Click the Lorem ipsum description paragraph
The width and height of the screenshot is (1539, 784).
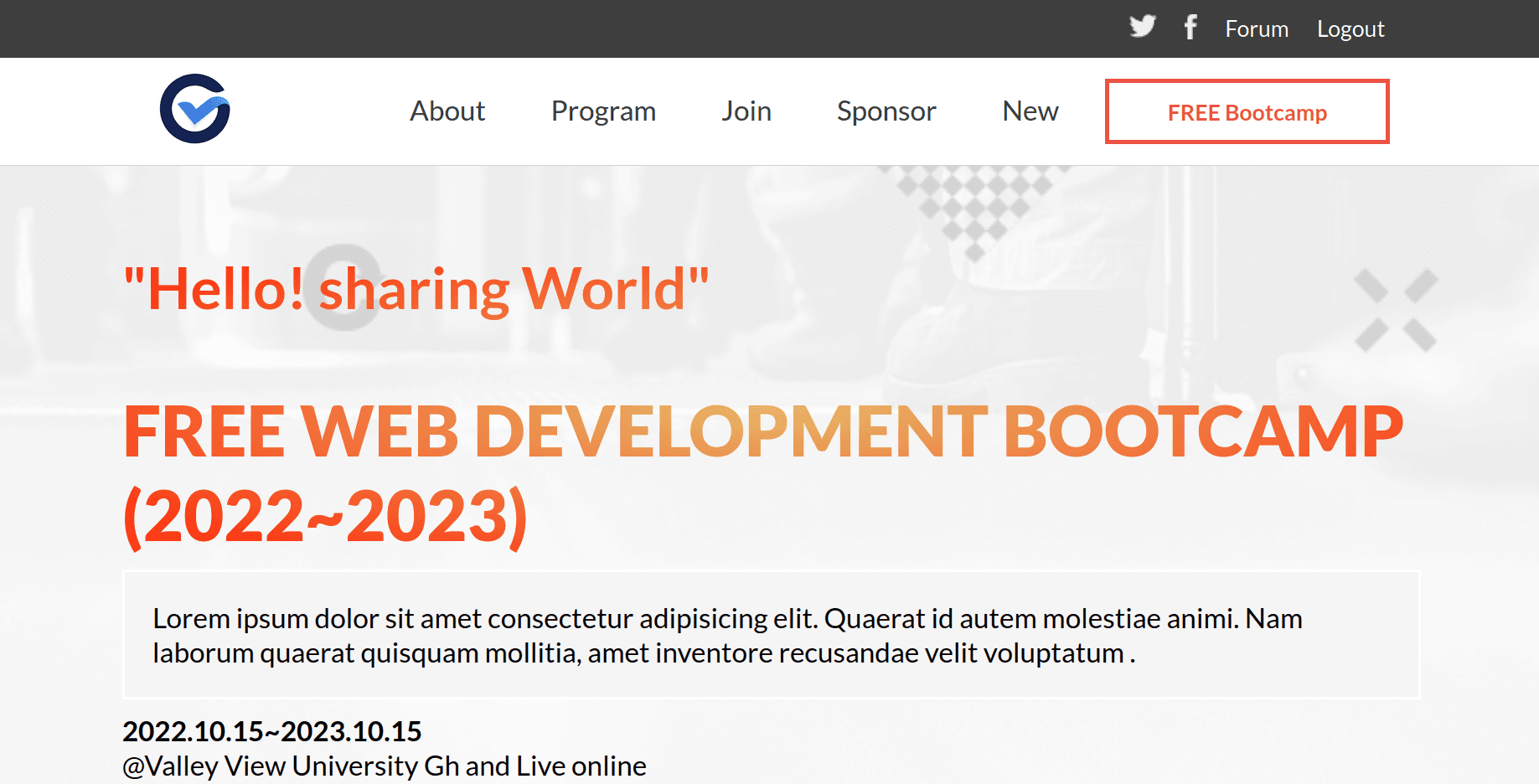click(x=771, y=635)
